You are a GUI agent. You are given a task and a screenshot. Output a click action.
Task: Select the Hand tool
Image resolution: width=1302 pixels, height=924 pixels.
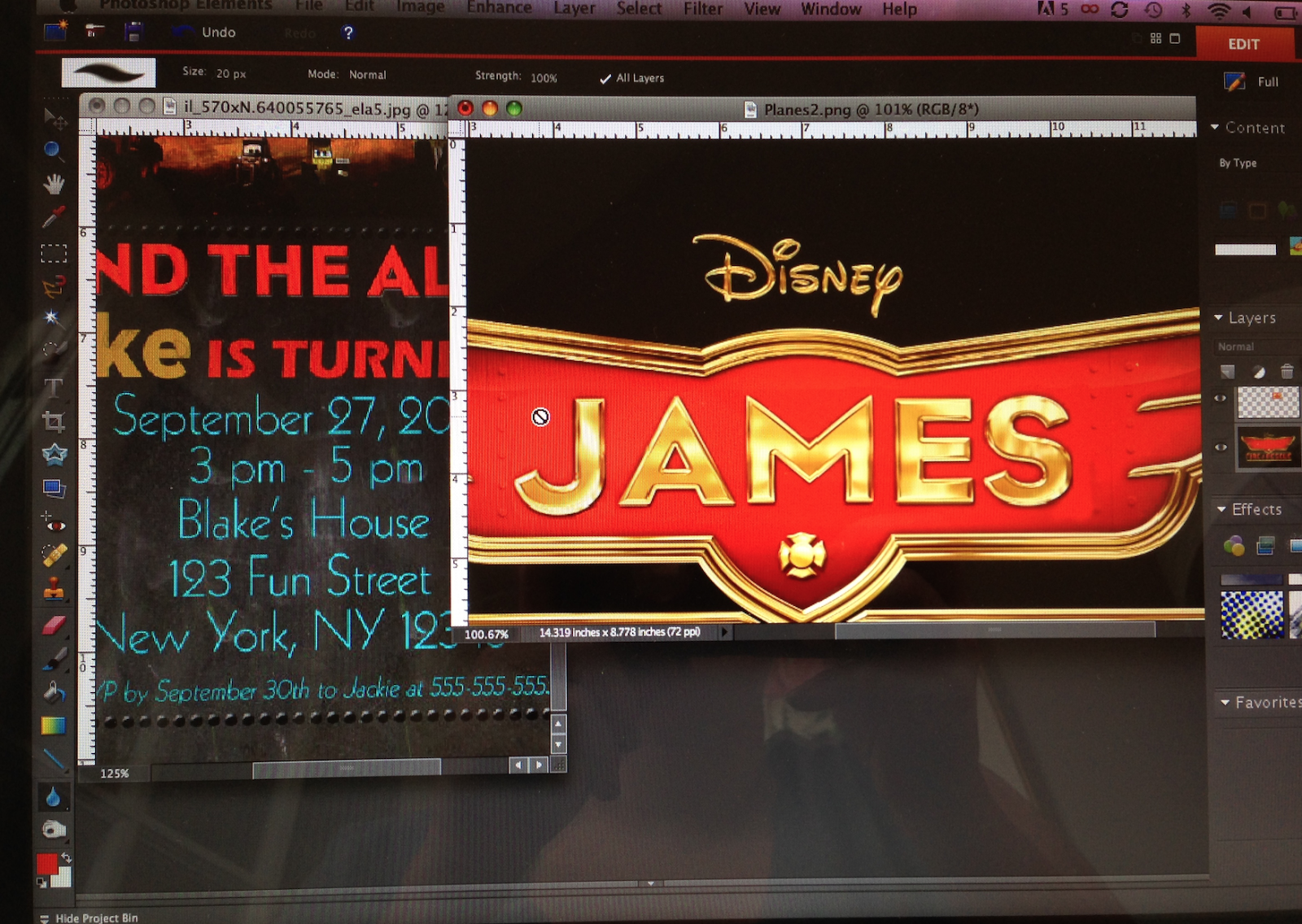[x=54, y=184]
